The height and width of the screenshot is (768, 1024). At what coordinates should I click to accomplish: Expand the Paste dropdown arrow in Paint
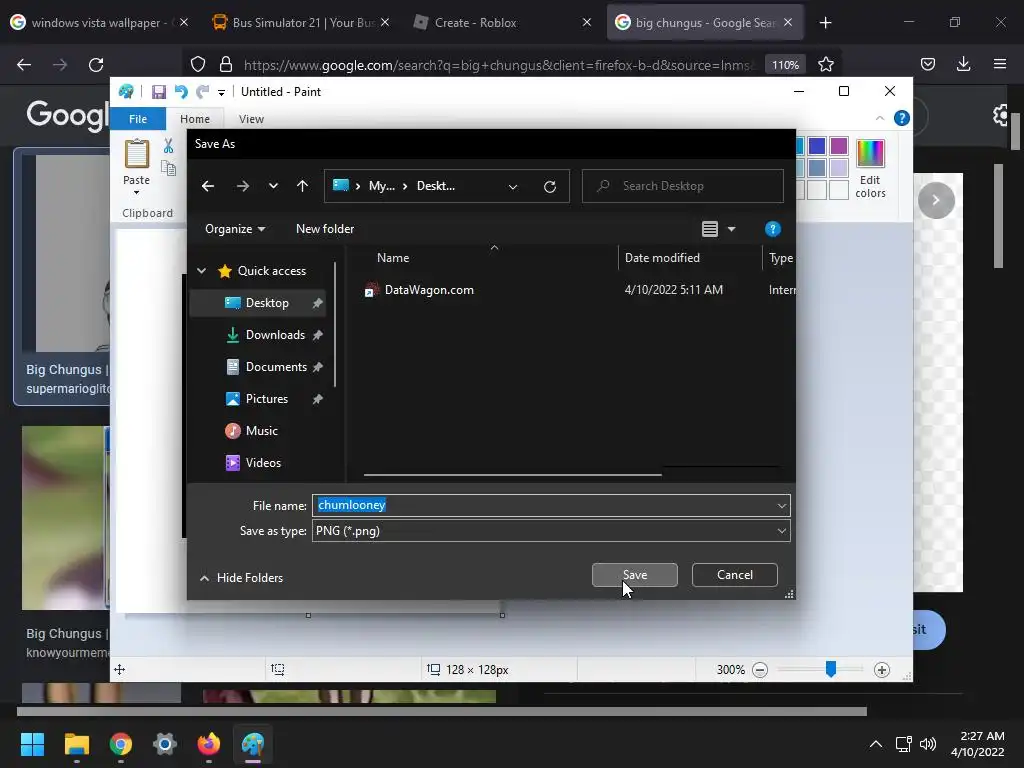136,193
